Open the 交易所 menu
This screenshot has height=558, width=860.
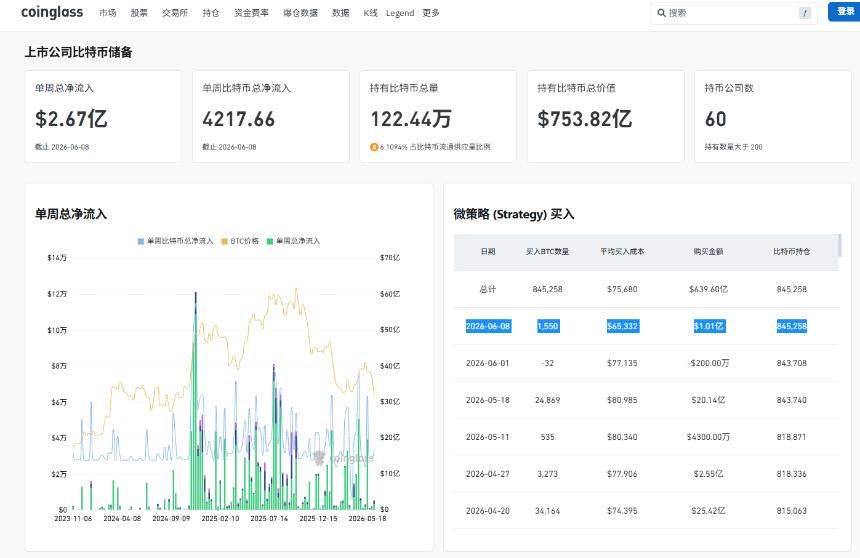point(174,13)
